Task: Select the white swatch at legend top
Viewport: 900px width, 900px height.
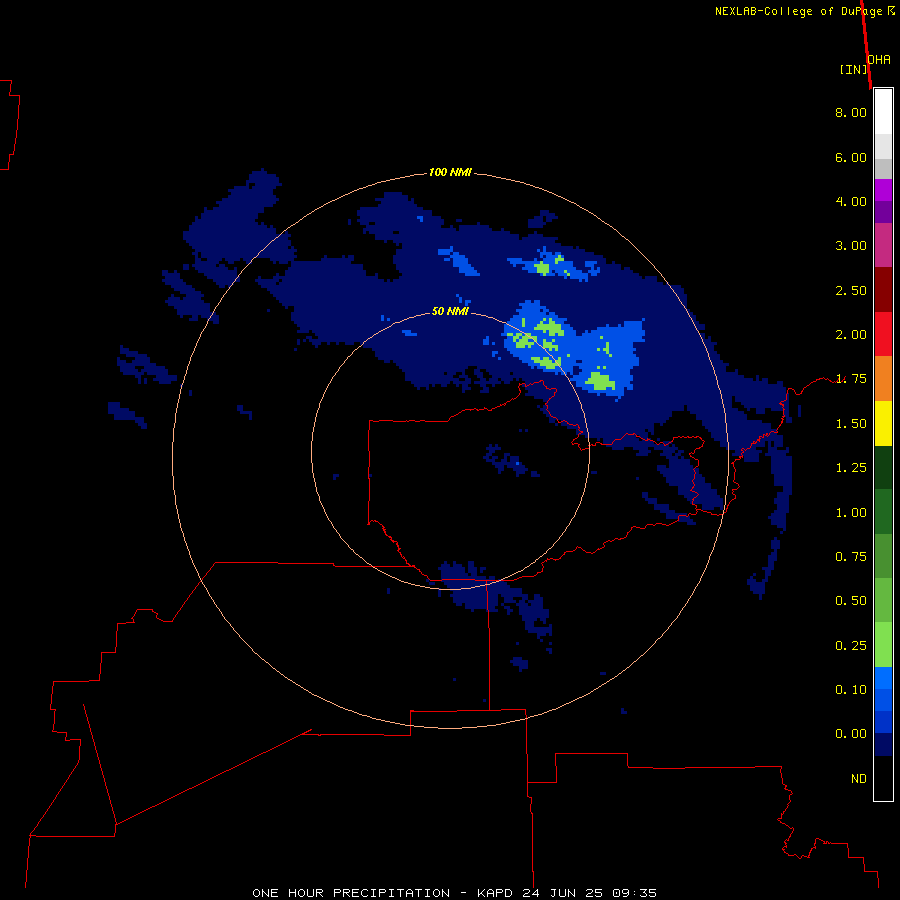Action: point(883,112)
